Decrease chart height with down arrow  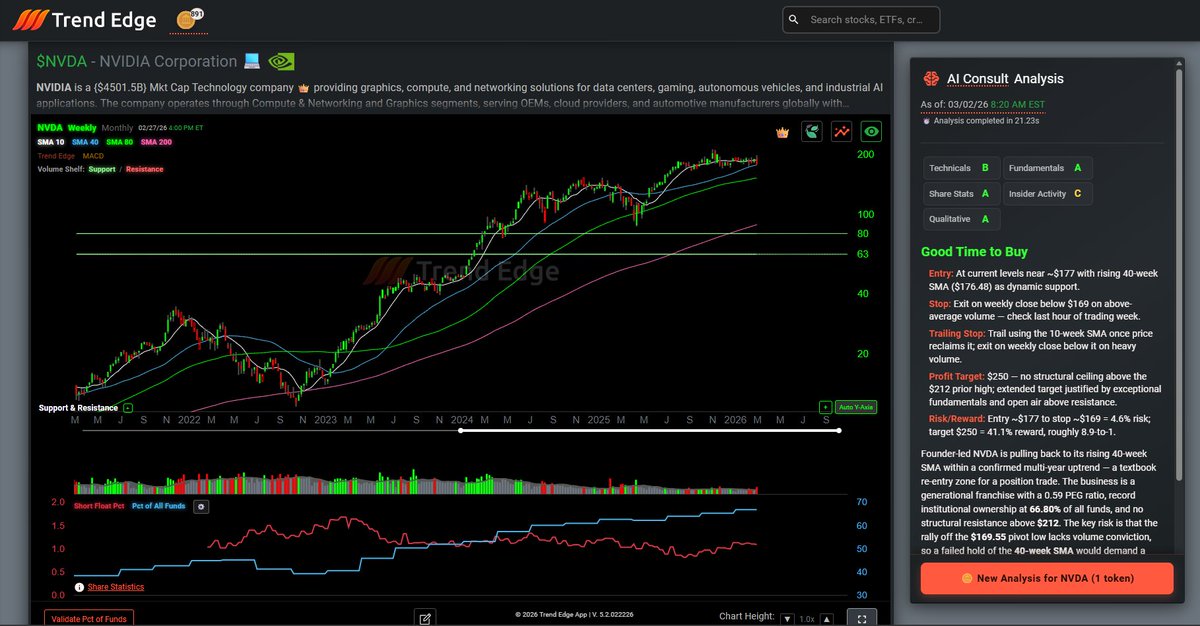click(787, 619)
